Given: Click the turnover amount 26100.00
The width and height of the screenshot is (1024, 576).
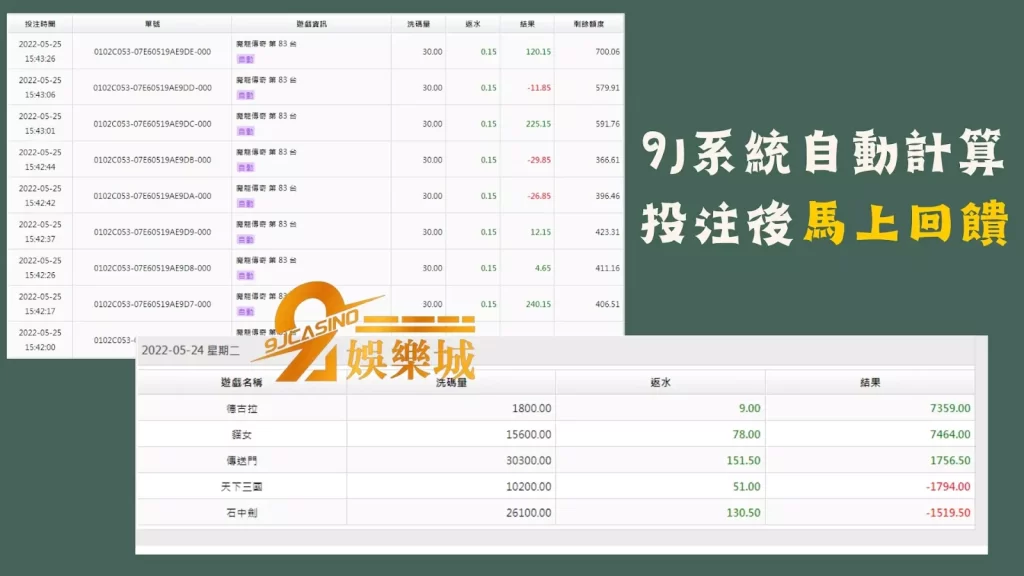Looking at the screenshot, I should pyautogui.click(x=528, y=513).
